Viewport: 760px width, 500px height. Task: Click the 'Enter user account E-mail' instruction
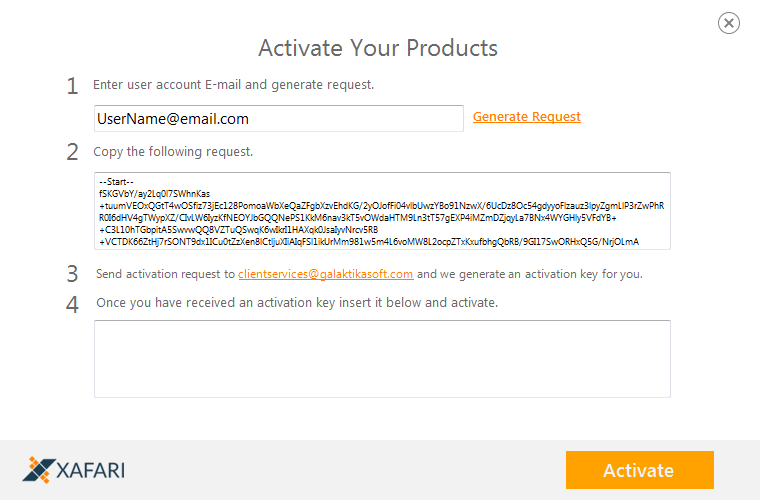(234, 85)
